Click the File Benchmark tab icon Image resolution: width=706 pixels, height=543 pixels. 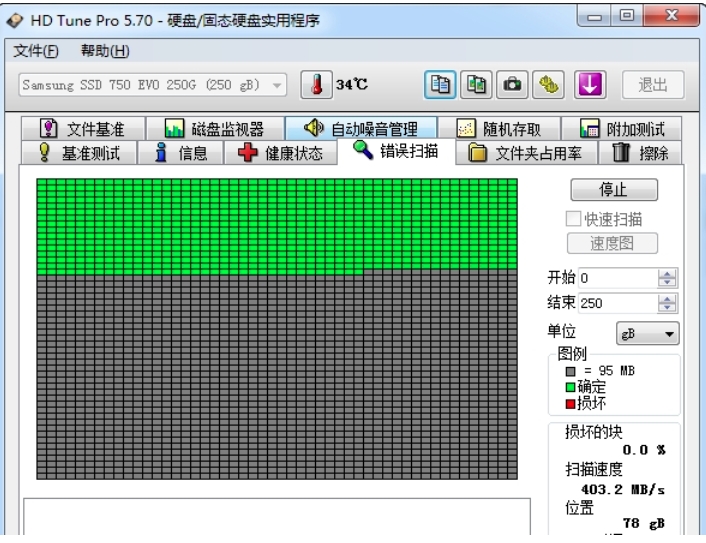pyautogui.click(x=48, y=128)
